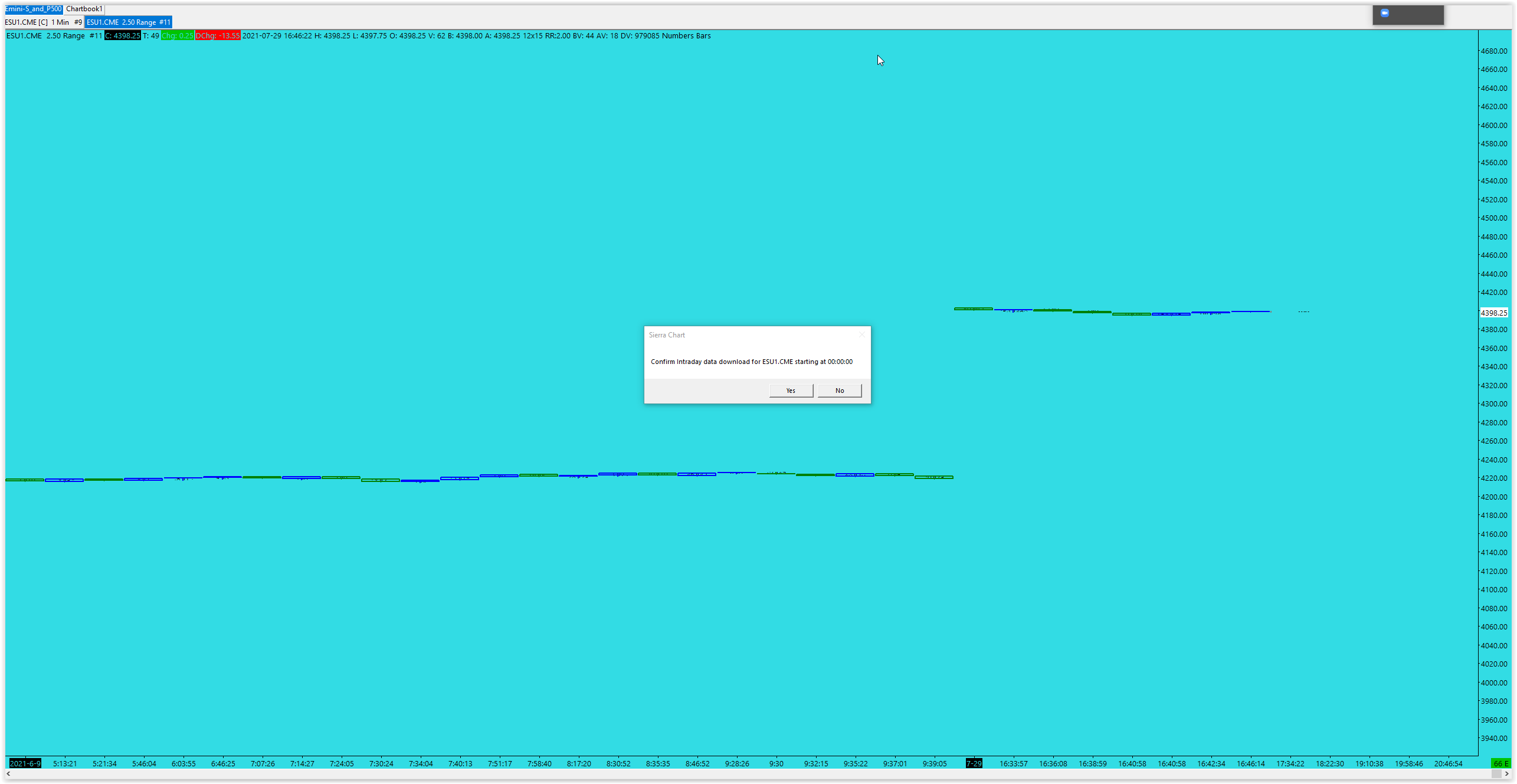Switch to the Chartbook1 tab
The height and width of the screenshot is (784, 1517).
[x=84, y=9]
